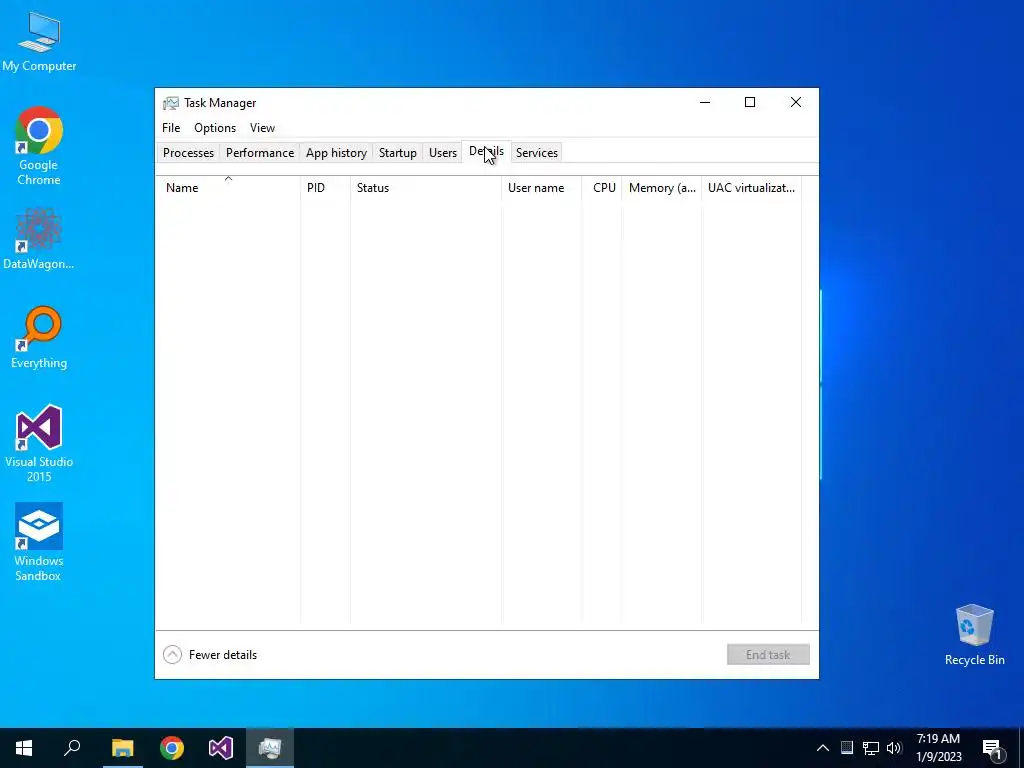Click the volume speaker tray icon
This screenshot has width=1024, height=768.
[894, 748]
